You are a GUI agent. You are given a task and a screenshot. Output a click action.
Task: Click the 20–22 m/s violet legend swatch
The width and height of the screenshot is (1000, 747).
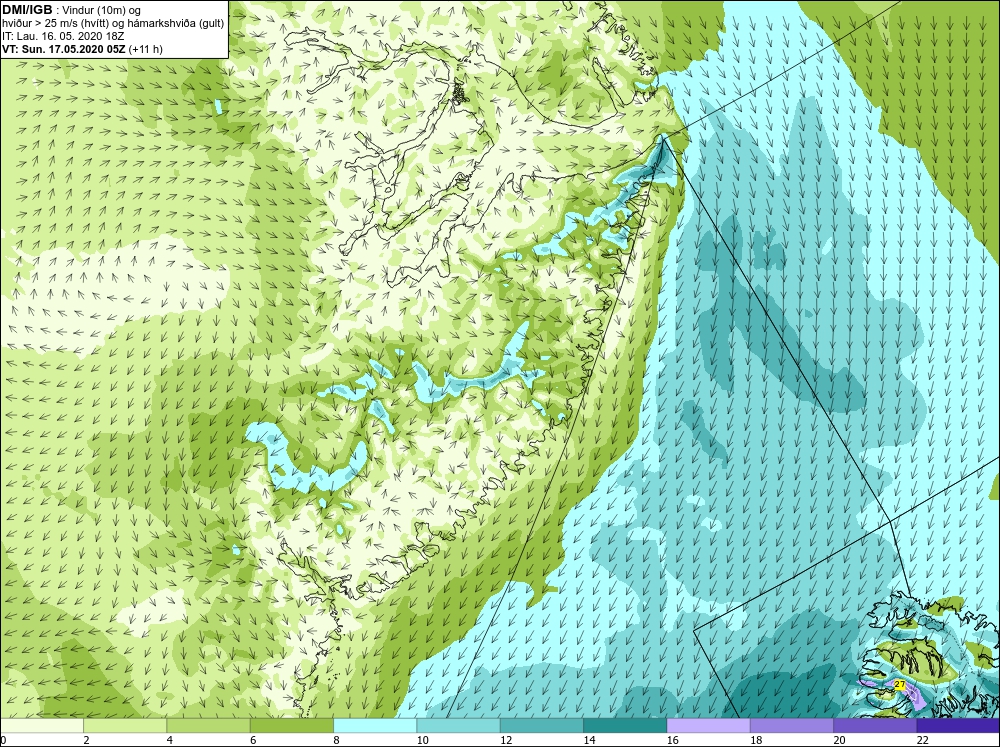tap(875, 726)
